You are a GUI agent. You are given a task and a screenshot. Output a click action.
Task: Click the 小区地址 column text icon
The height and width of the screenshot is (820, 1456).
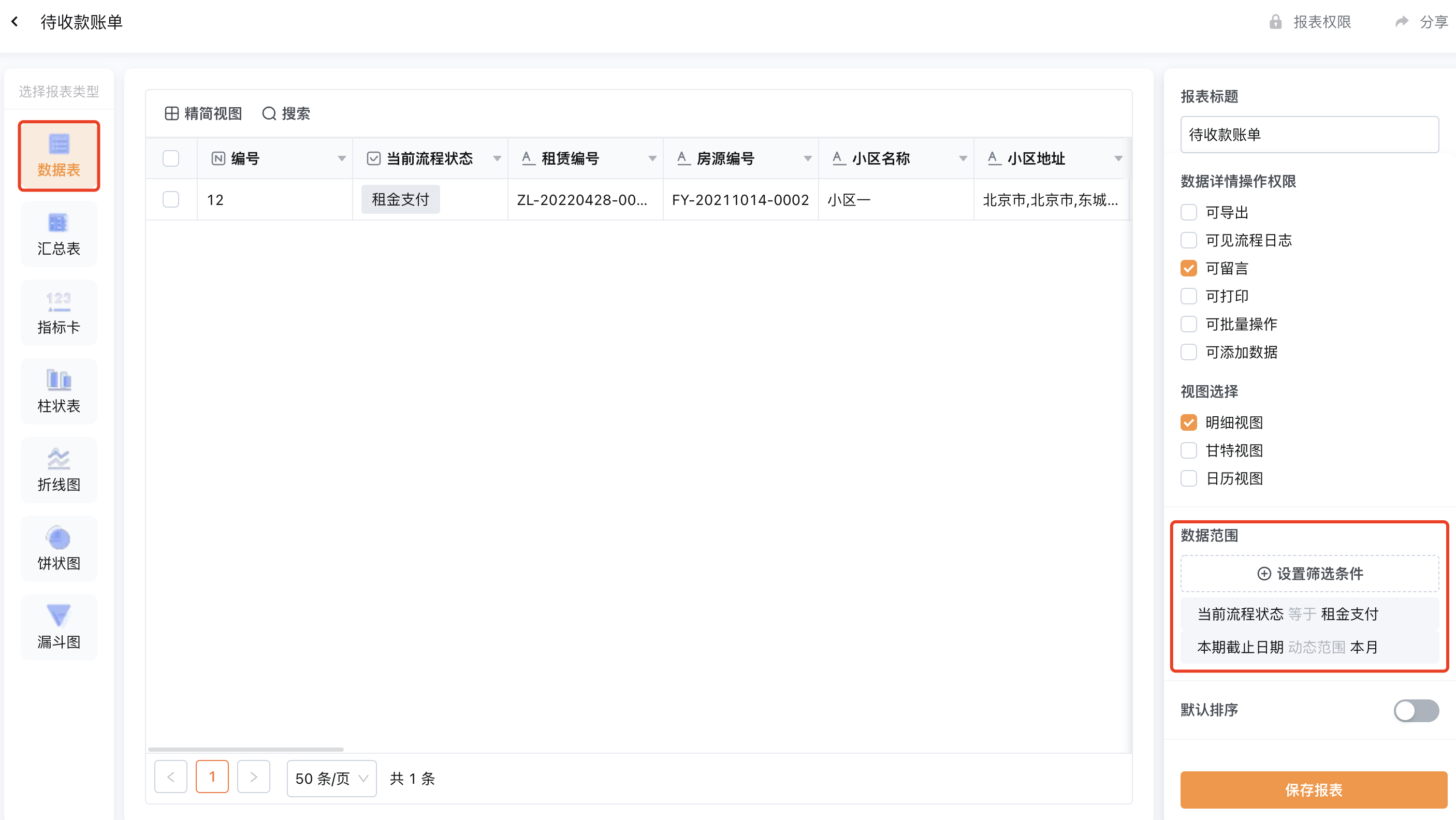(994, 159)
